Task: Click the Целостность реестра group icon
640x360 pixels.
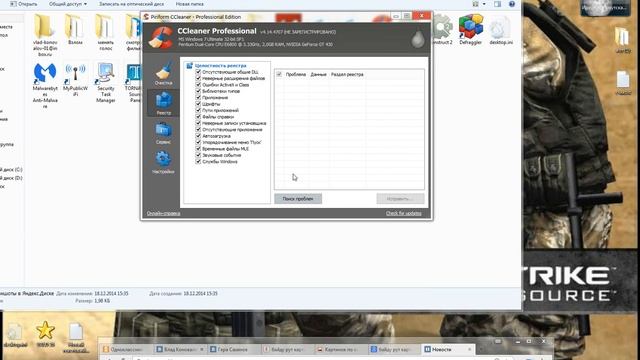Action: coord(189,65)
